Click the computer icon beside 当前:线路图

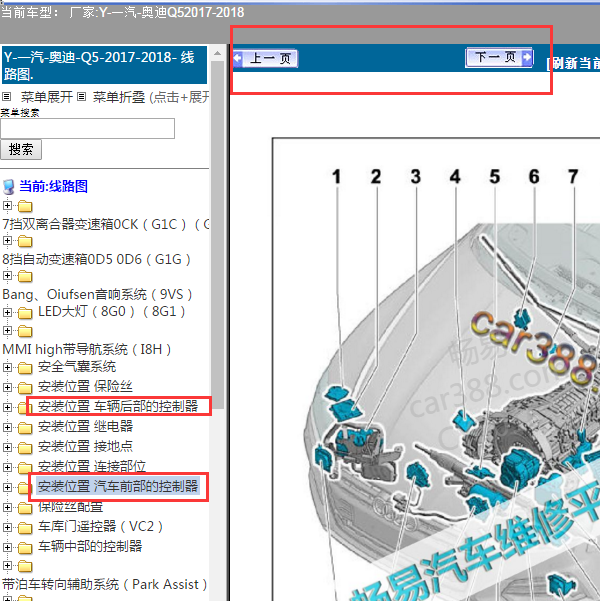8,187
